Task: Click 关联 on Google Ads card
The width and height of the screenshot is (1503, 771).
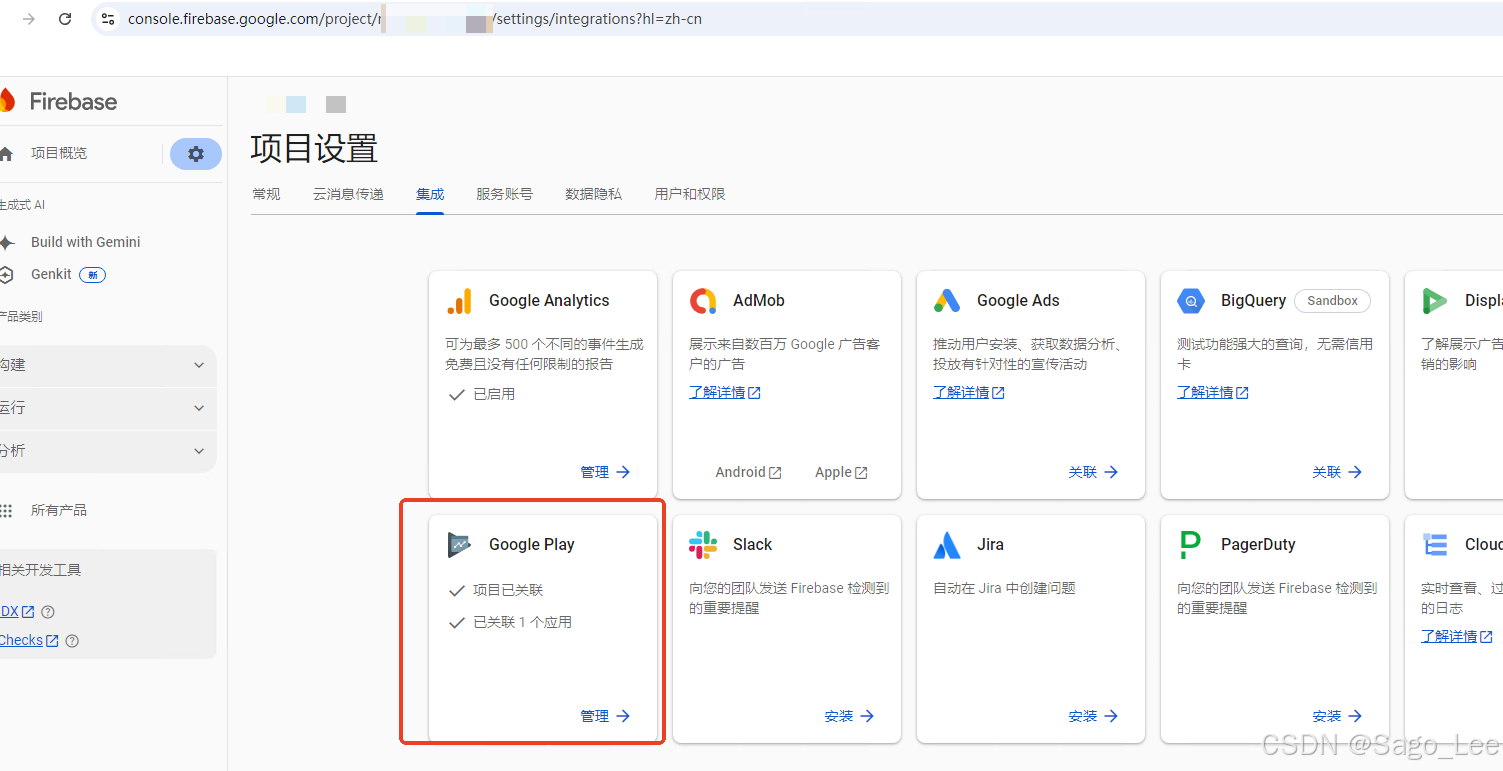Action: (1094, 472)
